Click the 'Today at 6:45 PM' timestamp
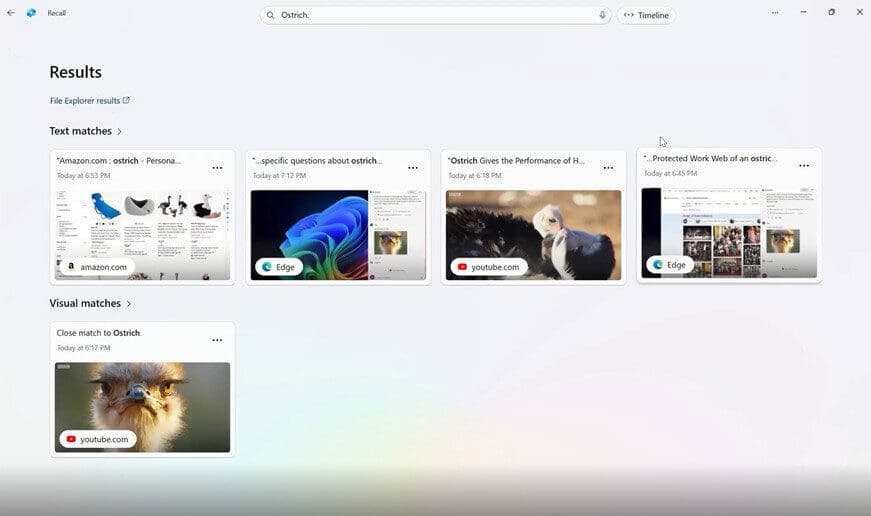This screenshot has width=871, height=516. [x=670, y=173]
